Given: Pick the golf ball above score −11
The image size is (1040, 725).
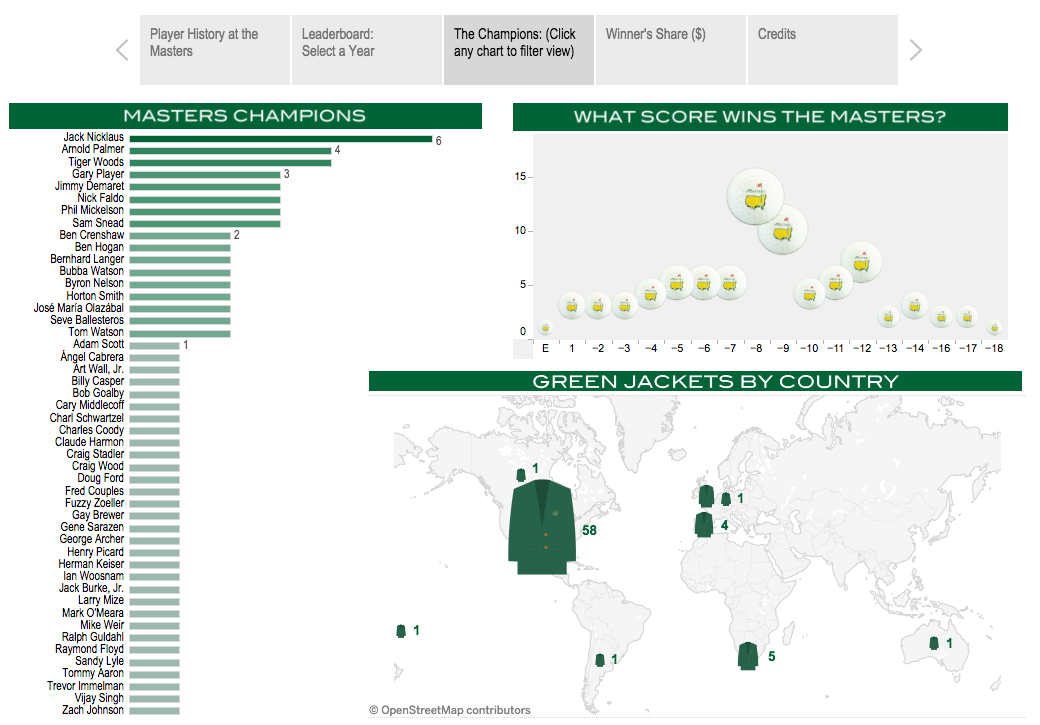Looking at the screenshot, I should (836, 283).
